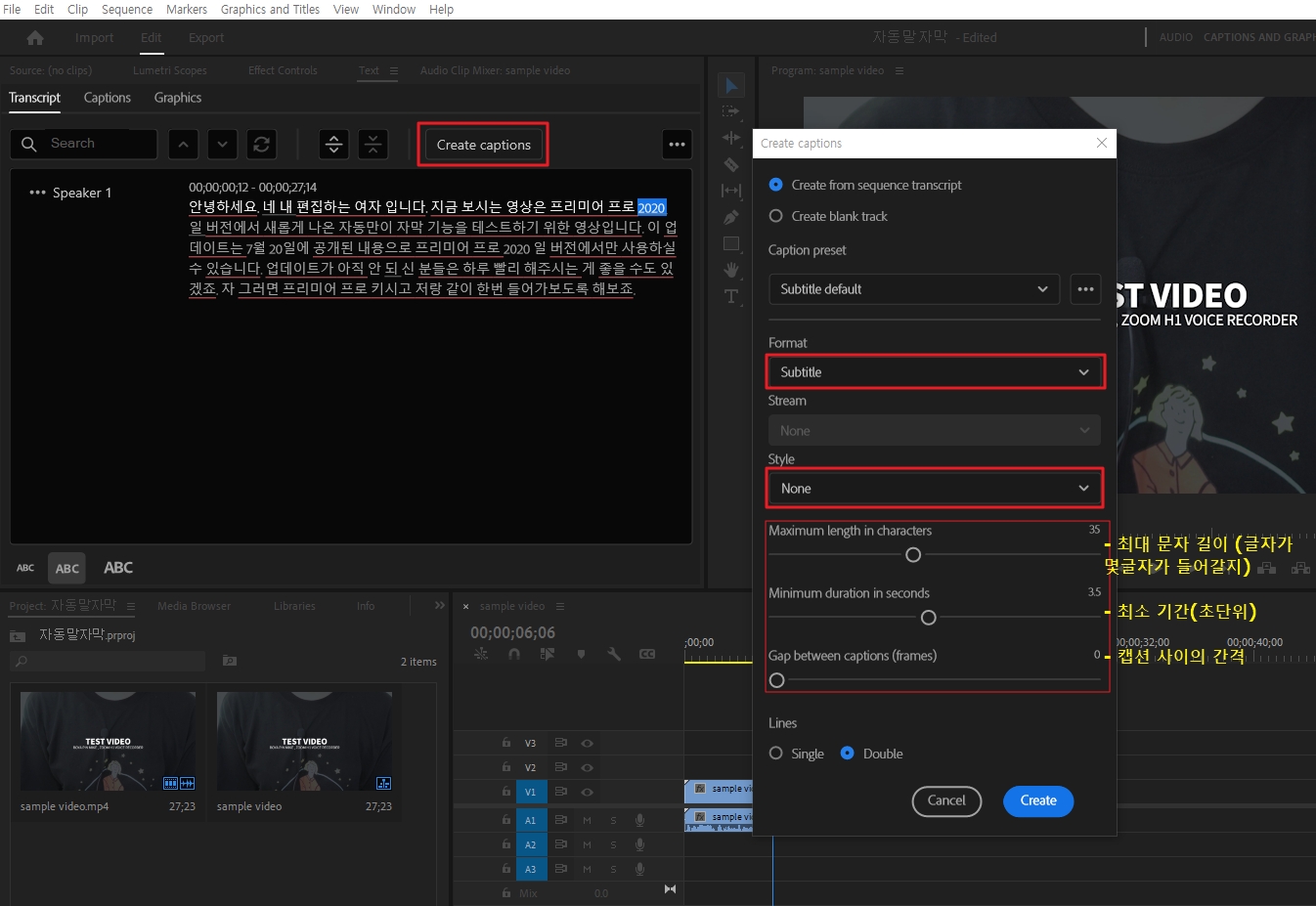Open timeline captions CC settings
Screen dimensions: 1316x906
click(647, 654)
